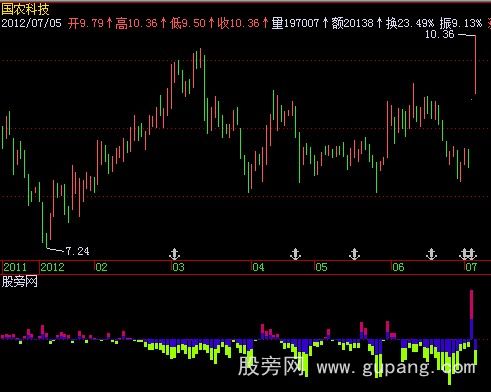
Task: Click the 06 month marker on the time axis
Action: pos(398,267)
